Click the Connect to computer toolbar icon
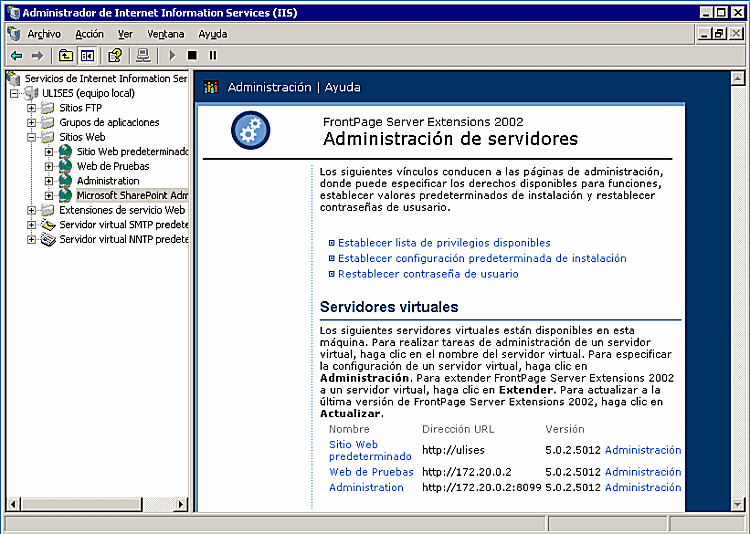 pos(143,56)
